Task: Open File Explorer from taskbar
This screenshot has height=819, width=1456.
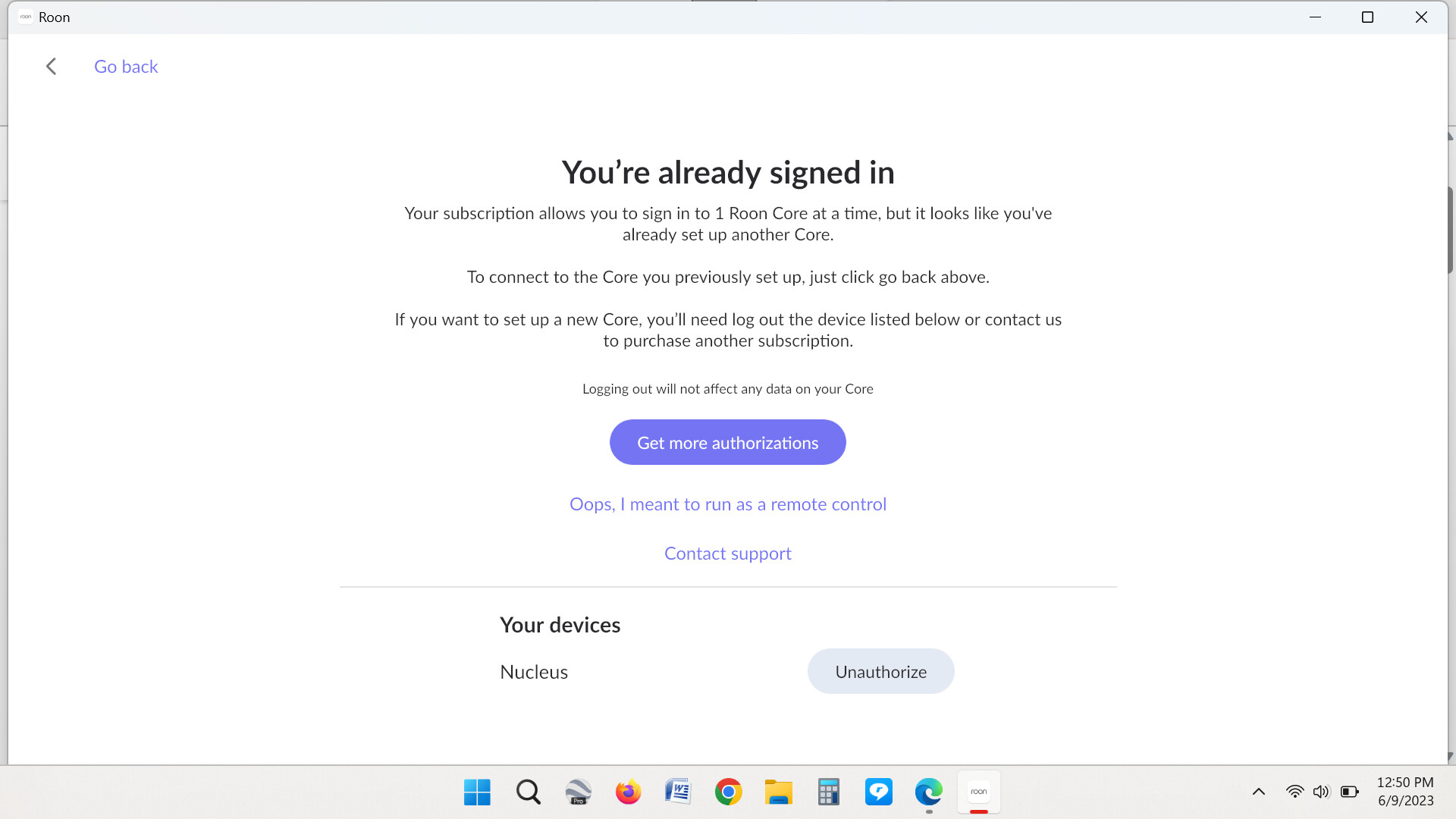Action: 778,792
